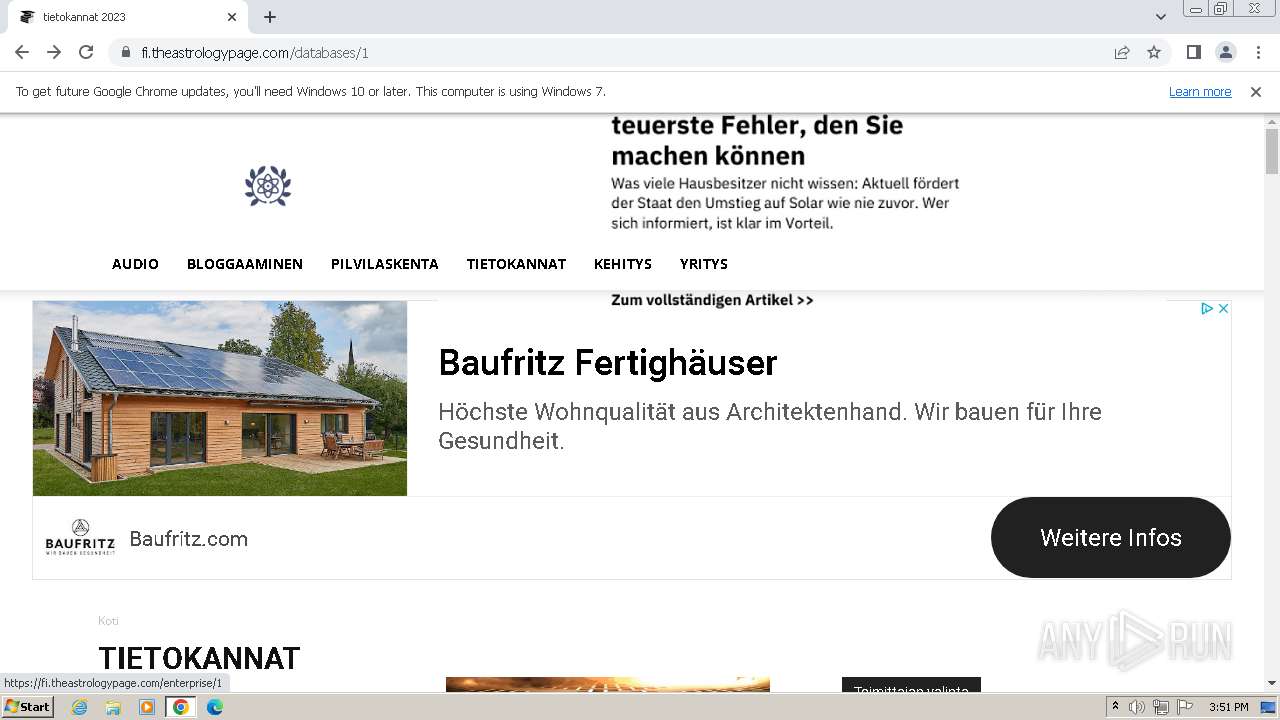Show hidden system tray icons

[x=1115, y=707]
